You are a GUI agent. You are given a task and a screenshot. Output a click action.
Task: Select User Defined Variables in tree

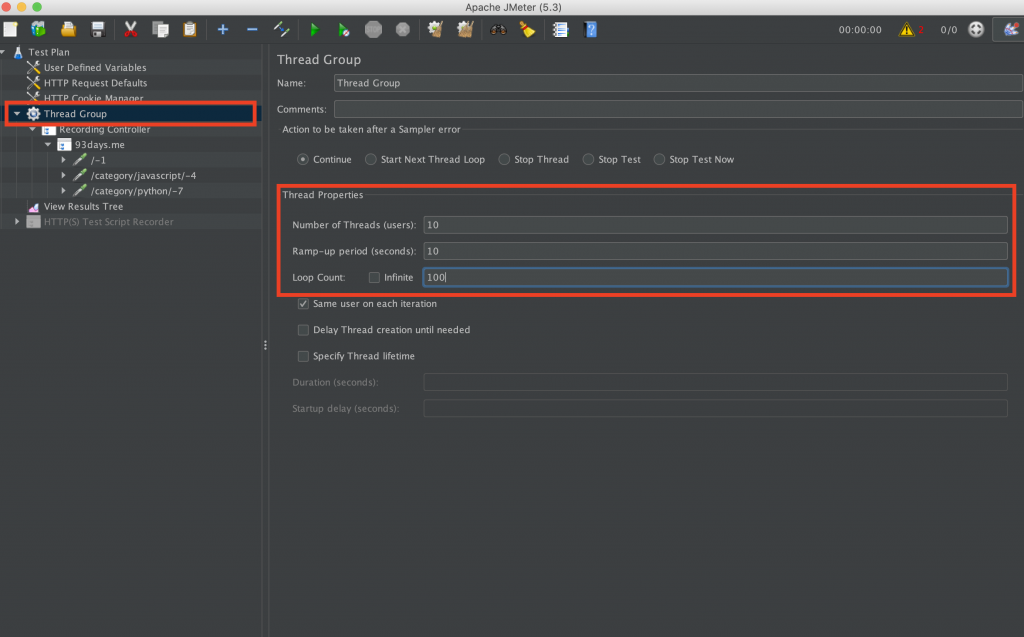tap(95, 67)
